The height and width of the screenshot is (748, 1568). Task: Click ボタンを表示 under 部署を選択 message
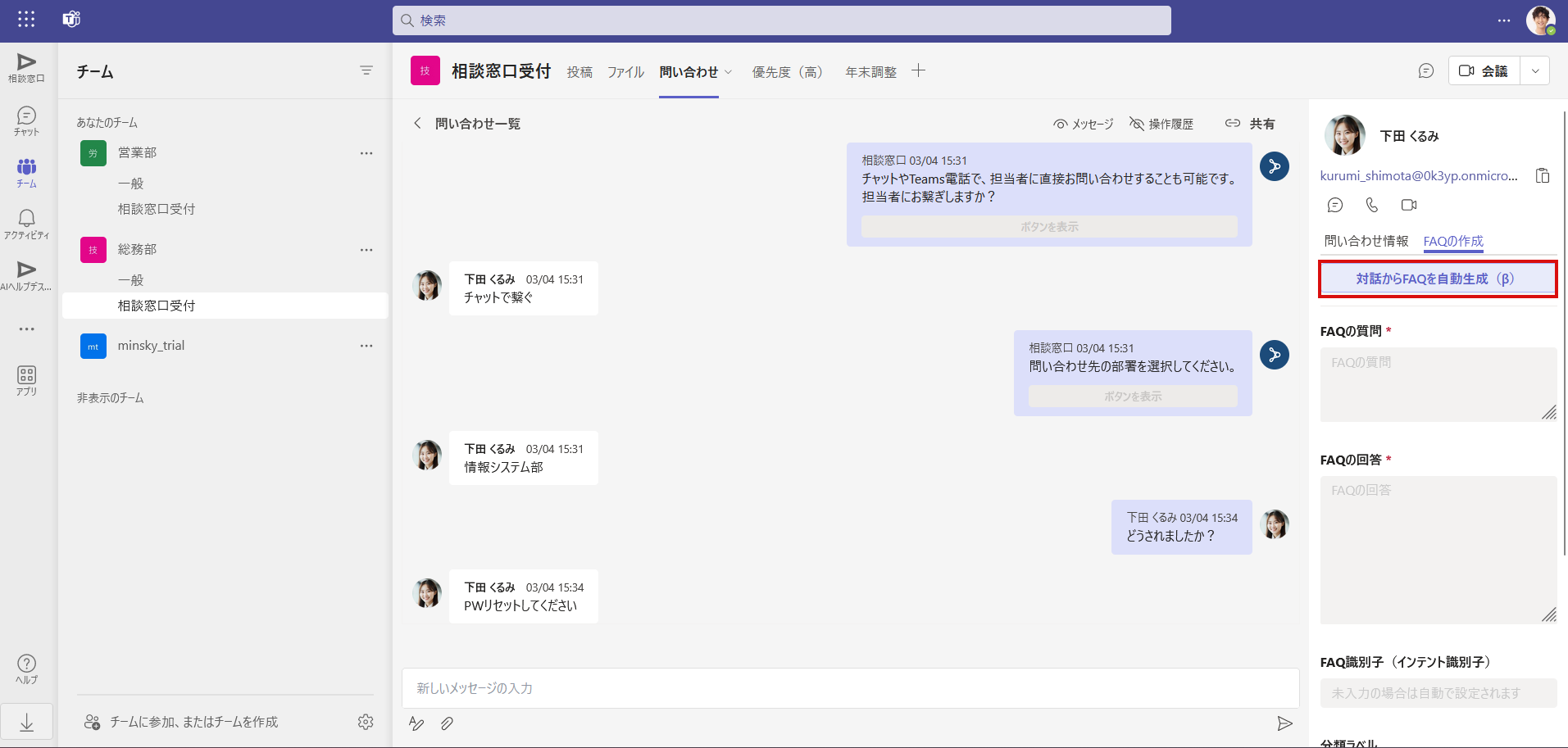point(1133,397)
